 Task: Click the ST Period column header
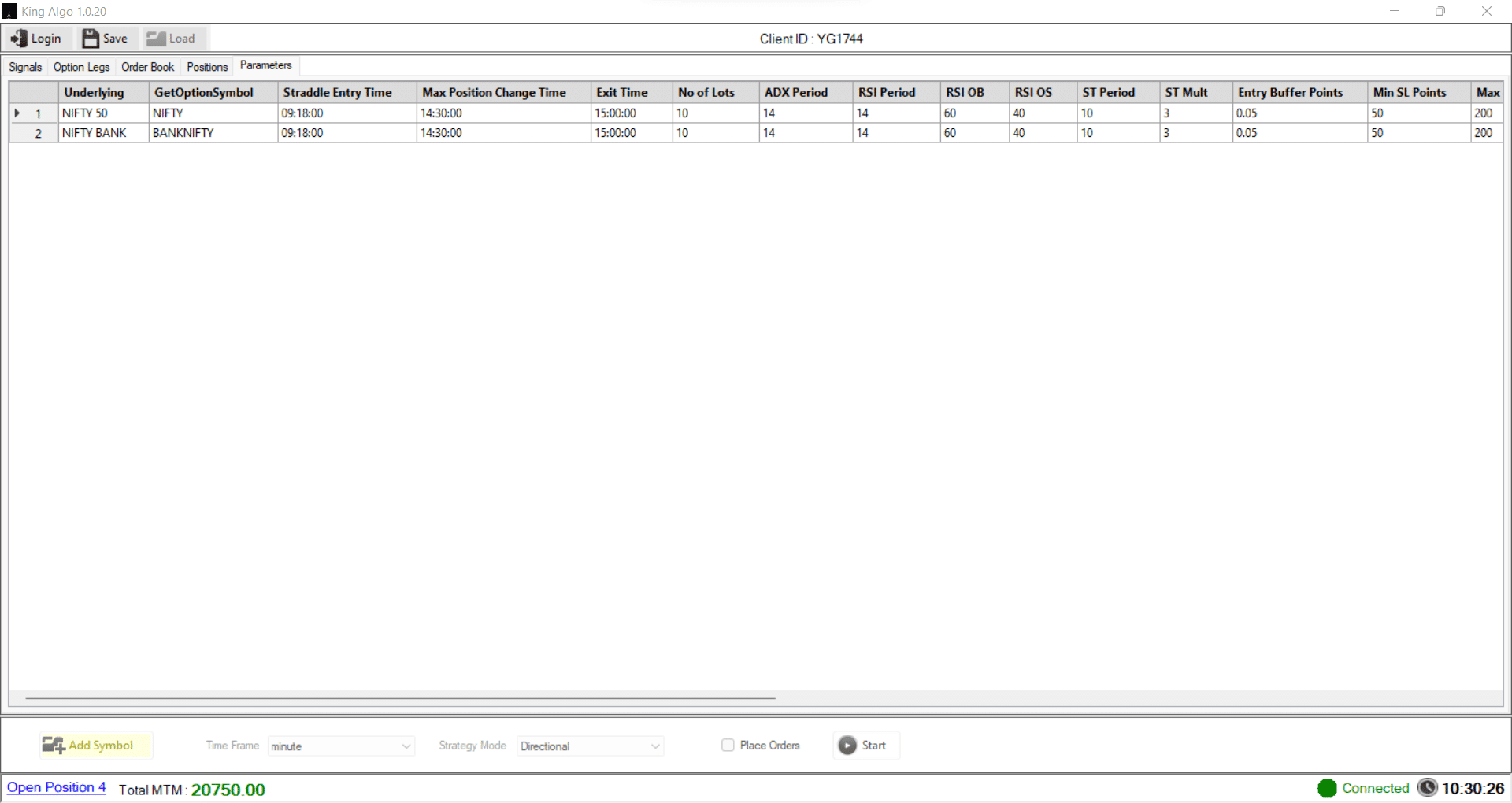click(x=1118, y=92)
